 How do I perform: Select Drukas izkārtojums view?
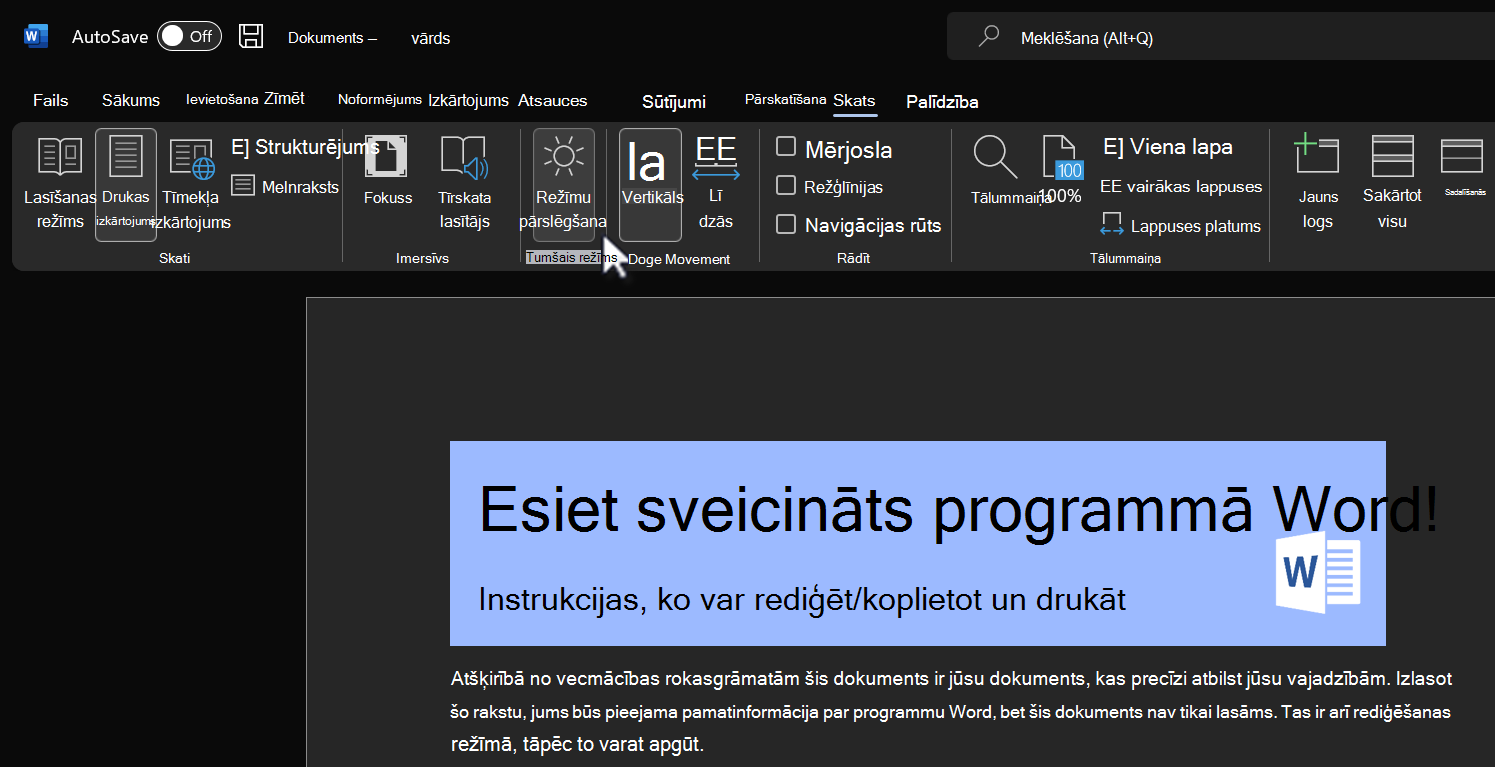click(126, 185)
